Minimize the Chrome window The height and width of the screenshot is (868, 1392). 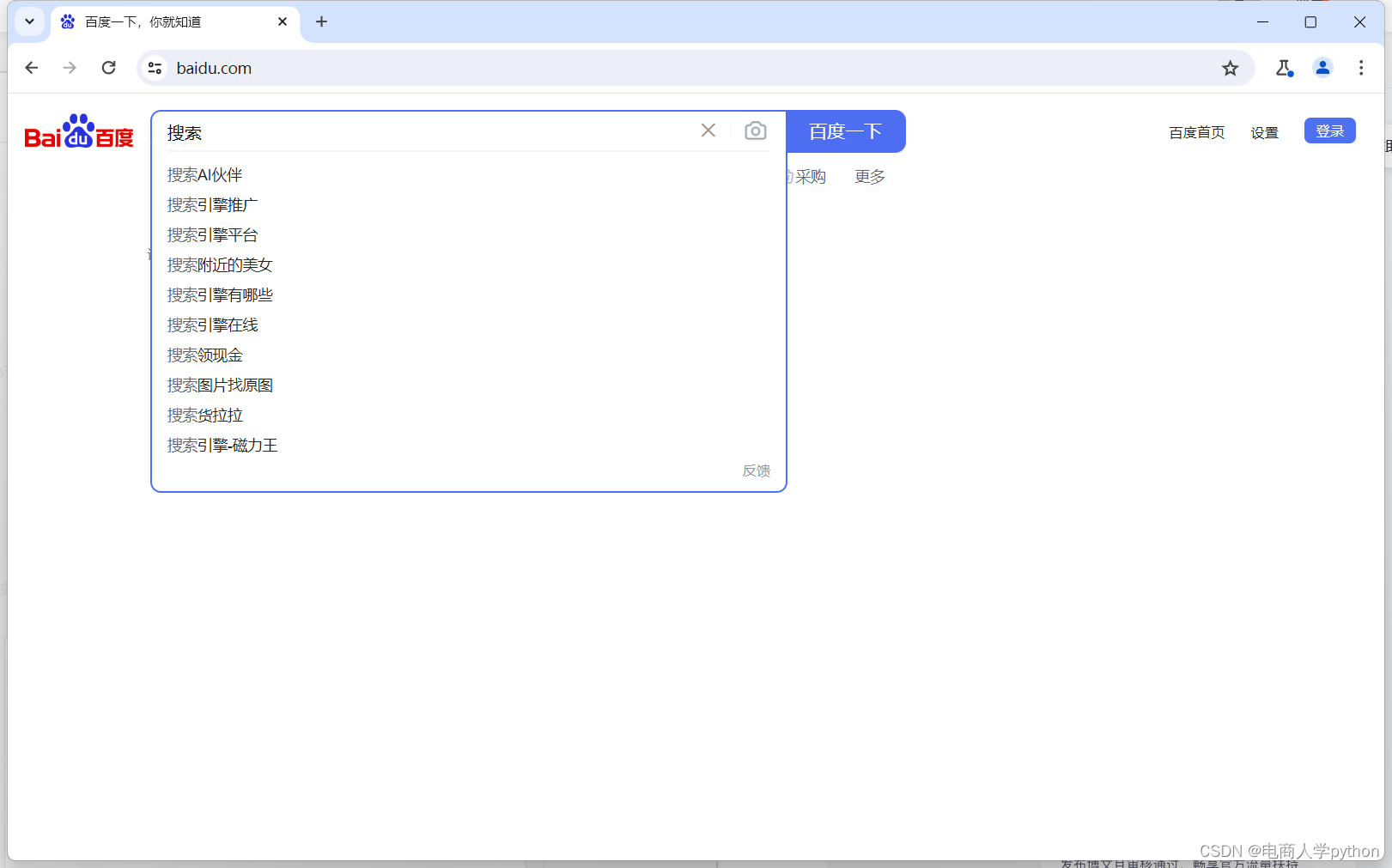(x=1262, y=21)
